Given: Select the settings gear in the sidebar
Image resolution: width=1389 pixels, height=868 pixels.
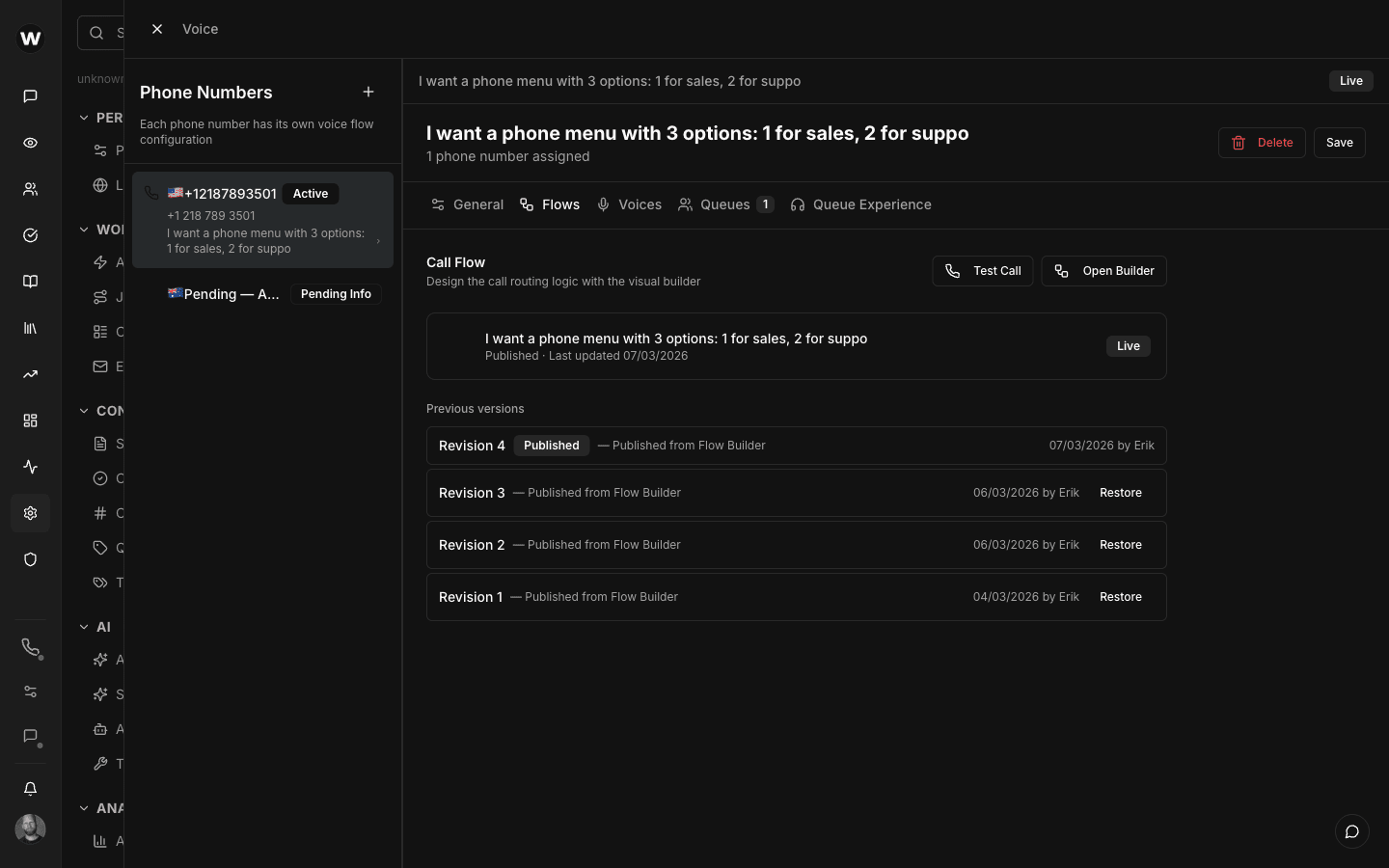Looking at the screenshot, I should click(x=30, y=513).
